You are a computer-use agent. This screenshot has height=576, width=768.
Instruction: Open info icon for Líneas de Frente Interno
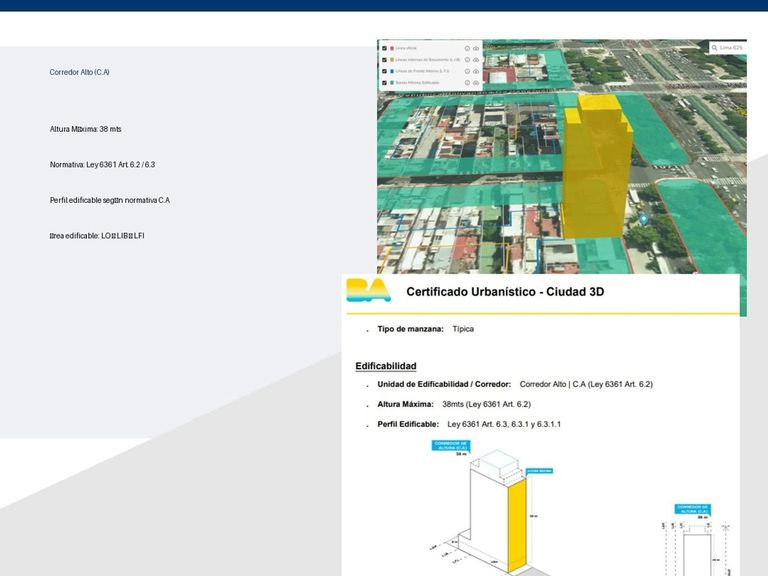467,71
